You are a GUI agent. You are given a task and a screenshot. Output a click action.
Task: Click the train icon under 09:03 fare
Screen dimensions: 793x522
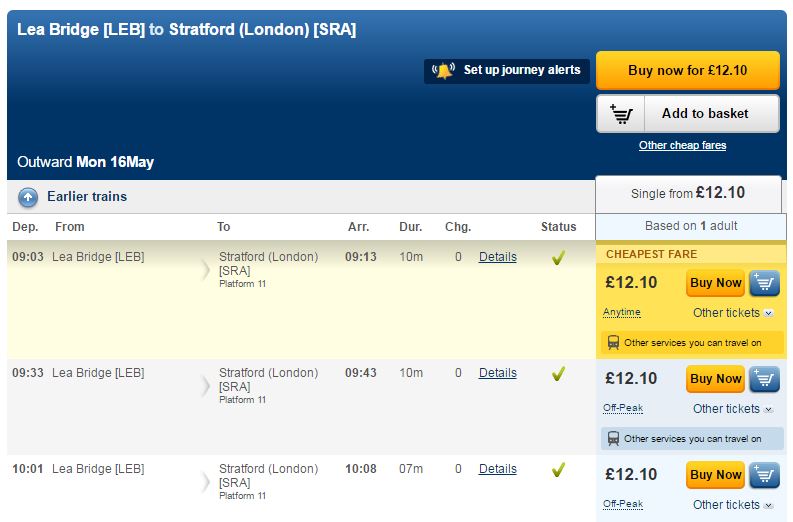click(x=612, y=342)
